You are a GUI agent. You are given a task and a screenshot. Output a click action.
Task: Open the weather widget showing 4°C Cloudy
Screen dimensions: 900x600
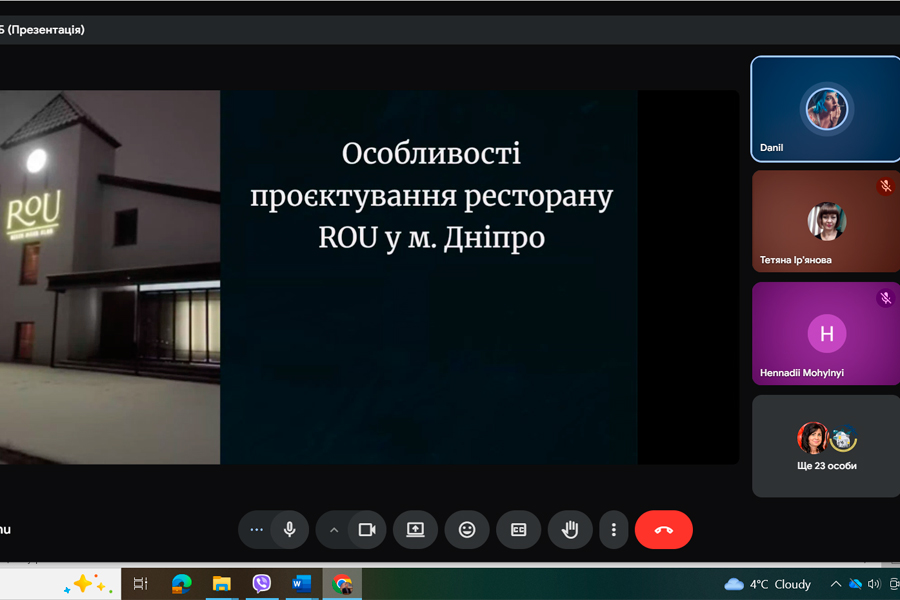click(767, 584)
